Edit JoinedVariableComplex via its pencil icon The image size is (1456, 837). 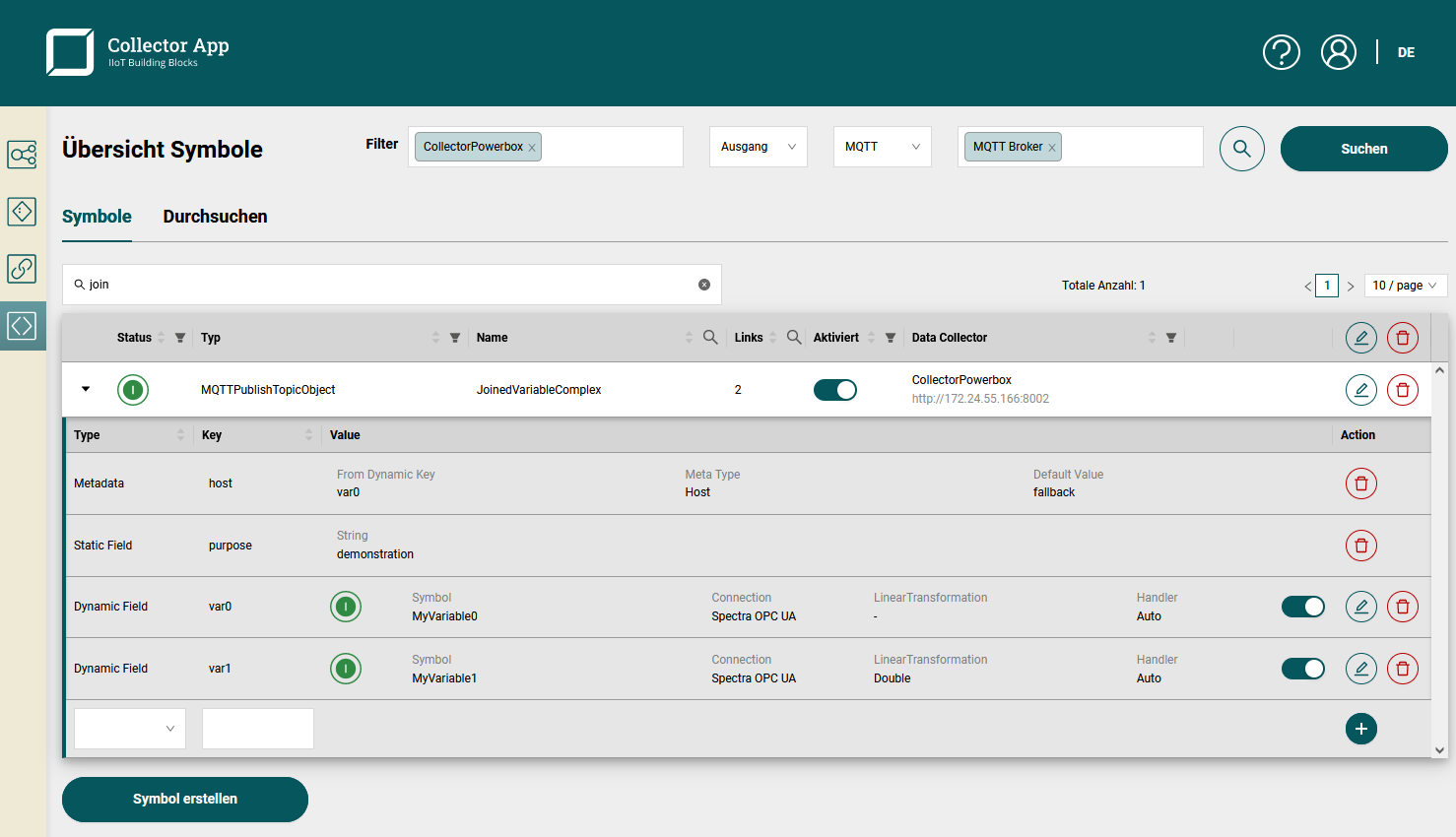point(1360,390)
